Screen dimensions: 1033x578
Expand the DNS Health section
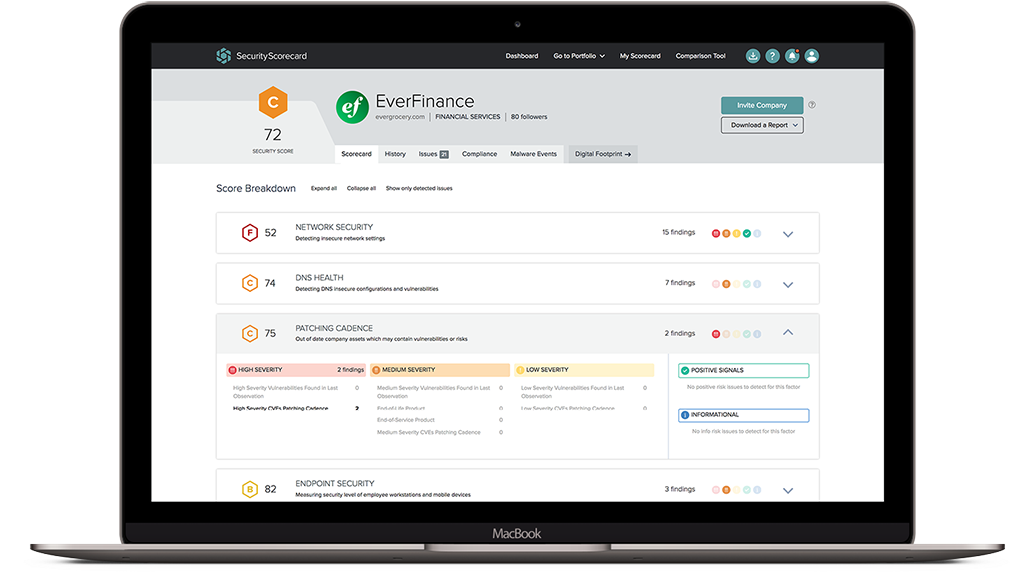[788, 285]
